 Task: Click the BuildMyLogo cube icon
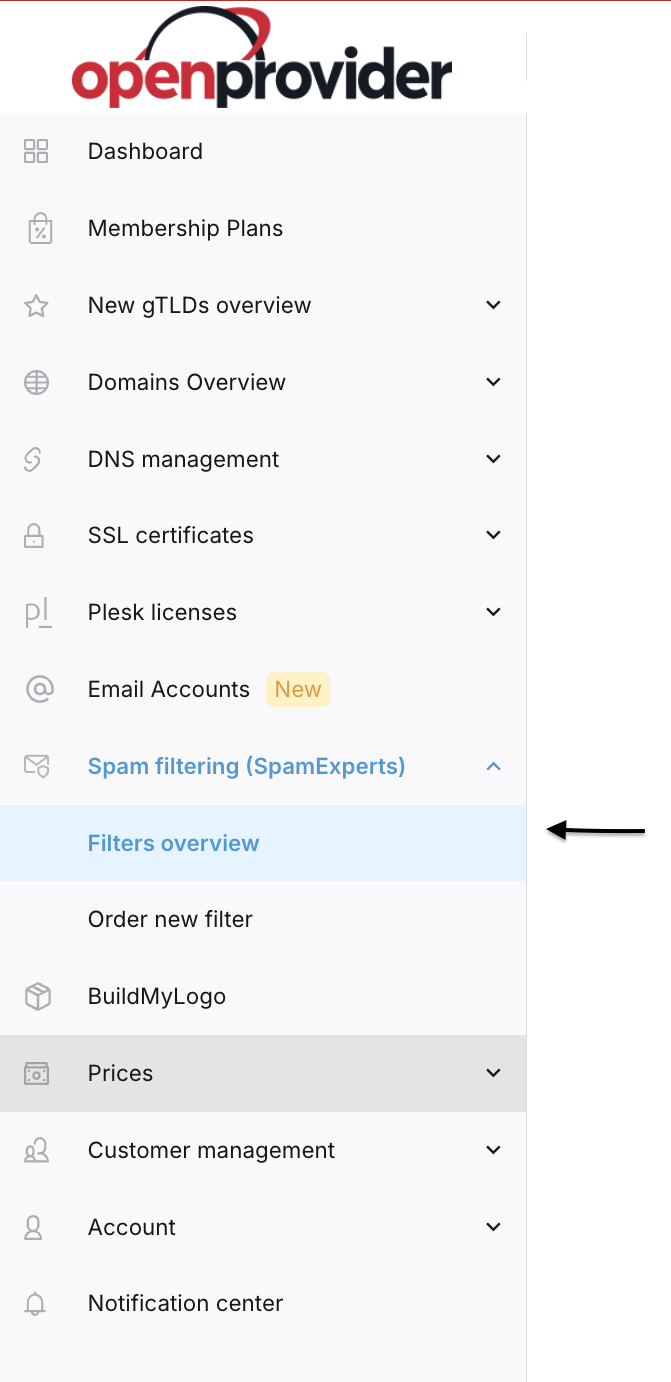point(38,996)
